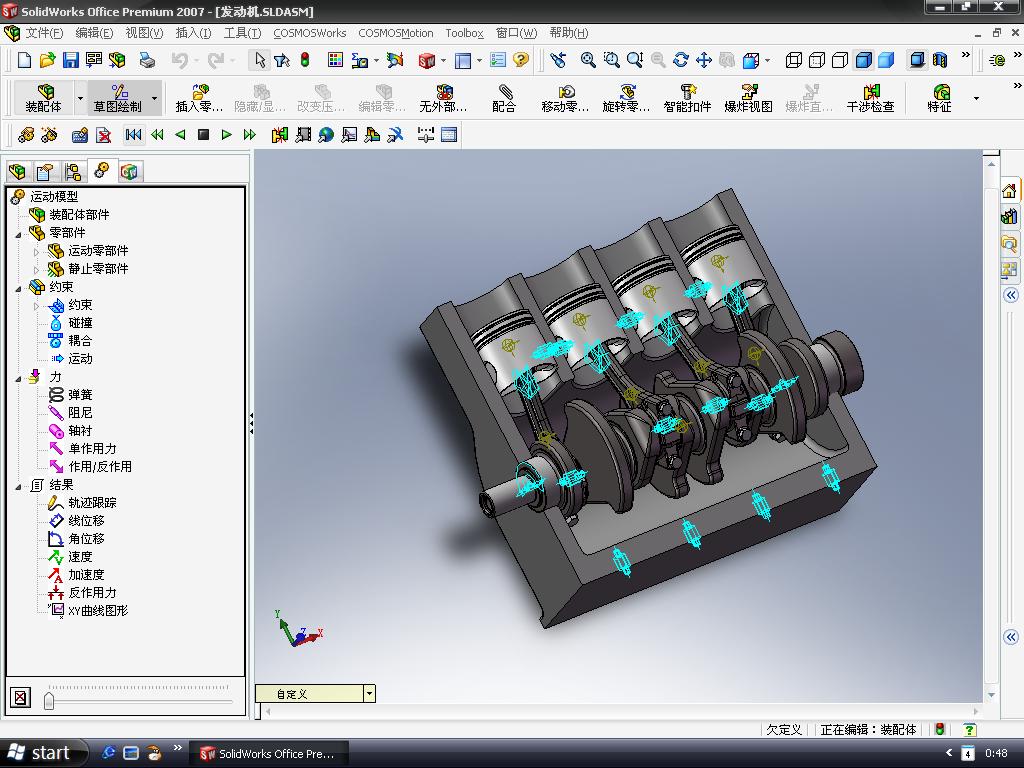Toggle the Shadows in shaded mode icon
Image resolution: width=1024 pixels, height=768 pixels.
coord(918,60)
